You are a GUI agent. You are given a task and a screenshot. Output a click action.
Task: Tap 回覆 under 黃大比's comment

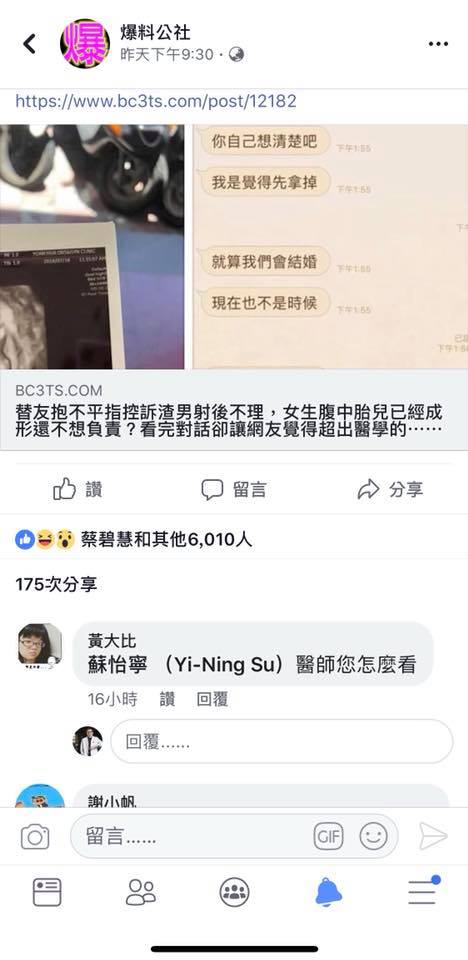(213, 699)
